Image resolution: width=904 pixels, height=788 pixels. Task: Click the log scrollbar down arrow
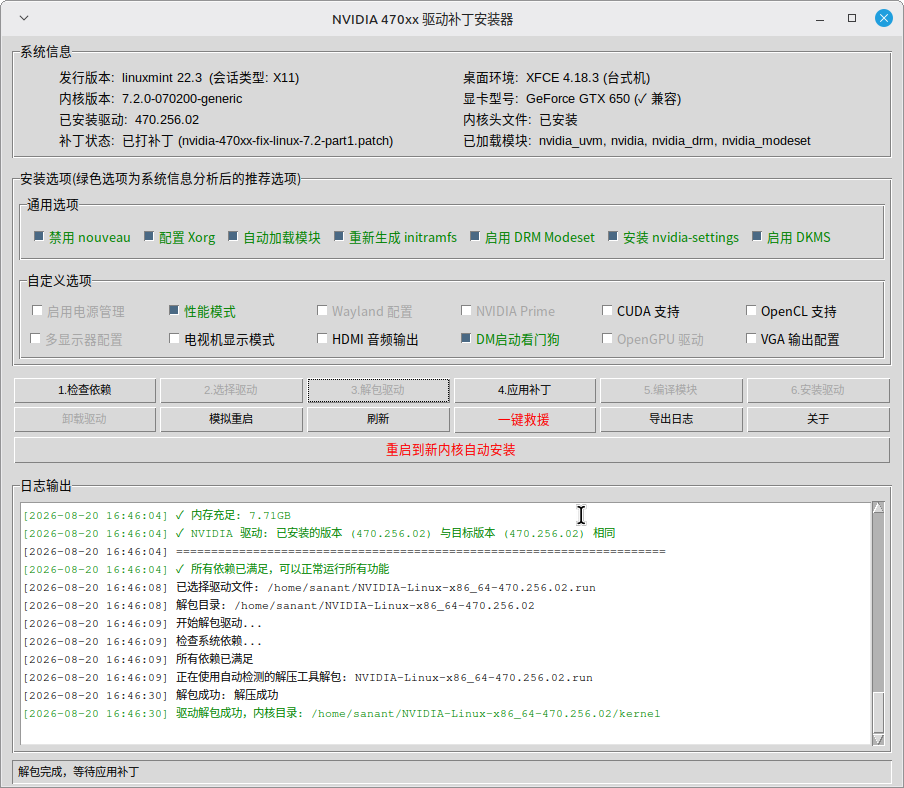tap(878, 739)
